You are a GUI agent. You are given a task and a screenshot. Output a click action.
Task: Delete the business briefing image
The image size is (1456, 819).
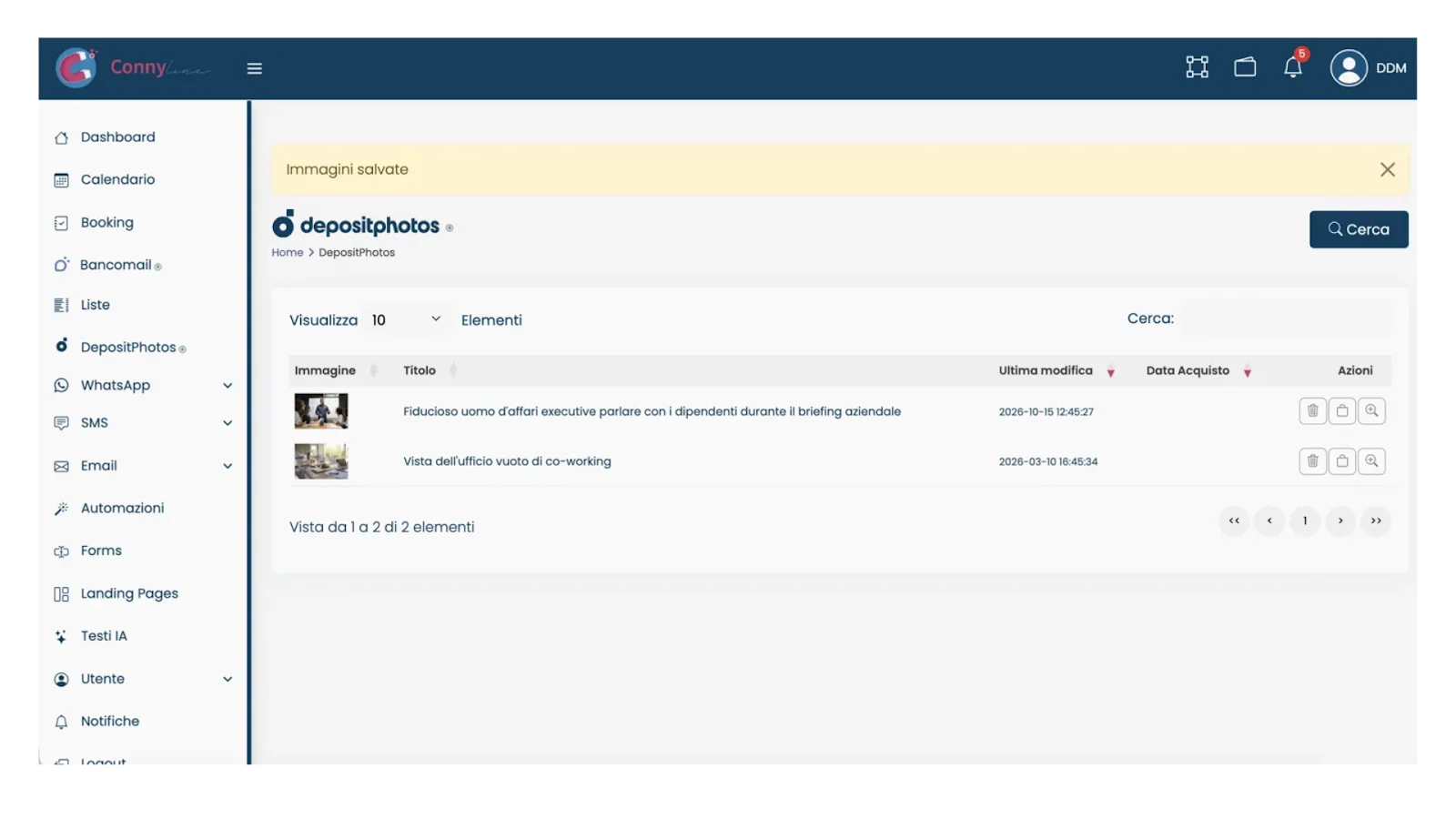[x=1312, y=411]
